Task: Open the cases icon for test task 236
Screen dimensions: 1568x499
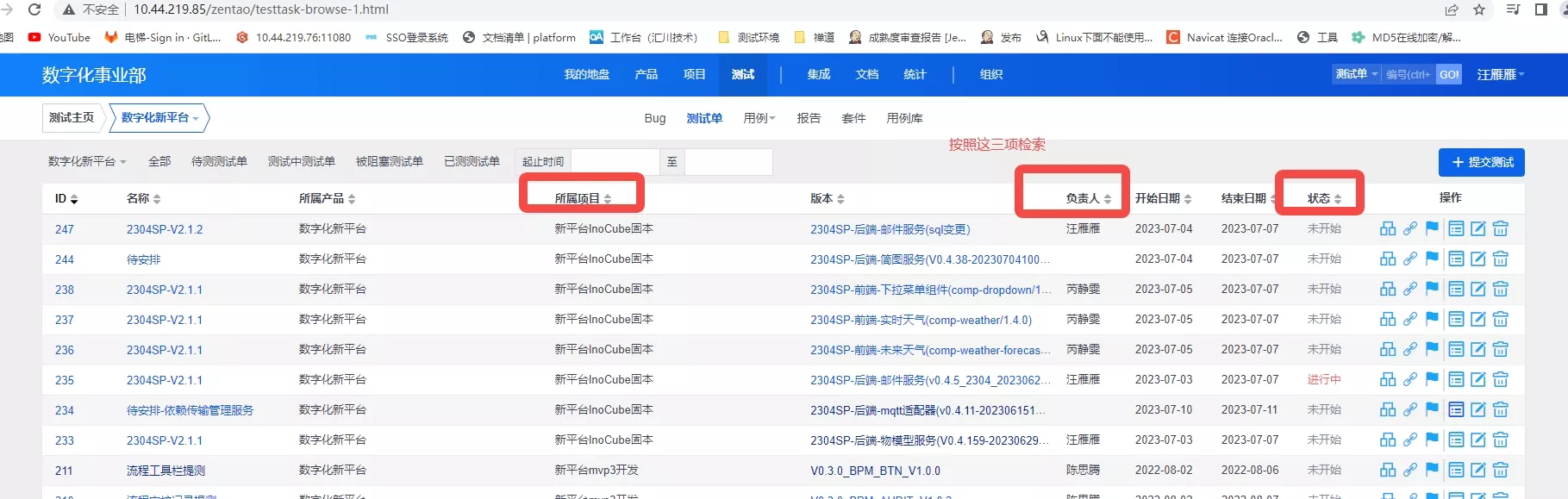Action: click(1388, 350)
